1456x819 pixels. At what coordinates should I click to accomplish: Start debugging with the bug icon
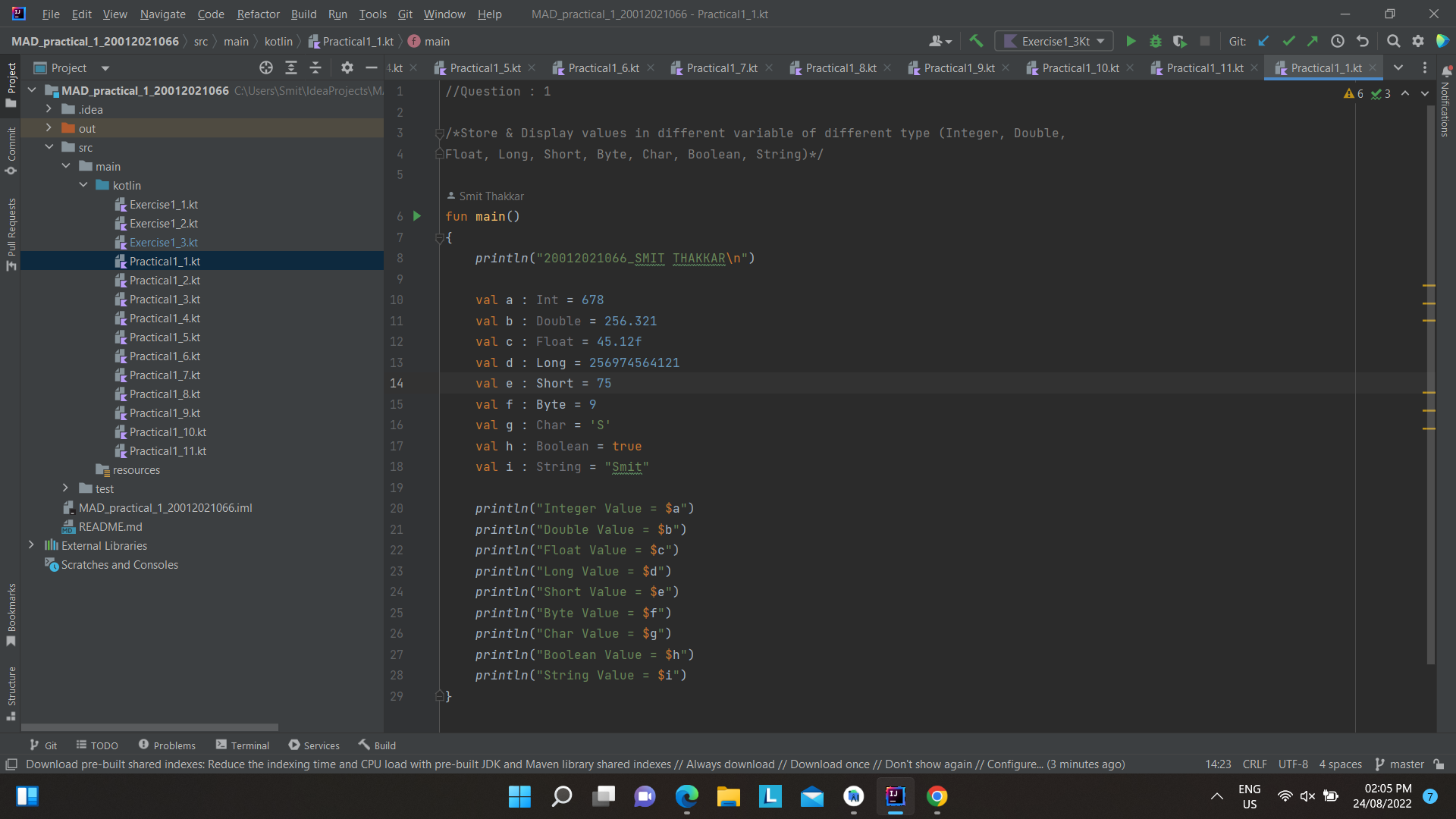pyautogui.click(x=1155, y=42)
